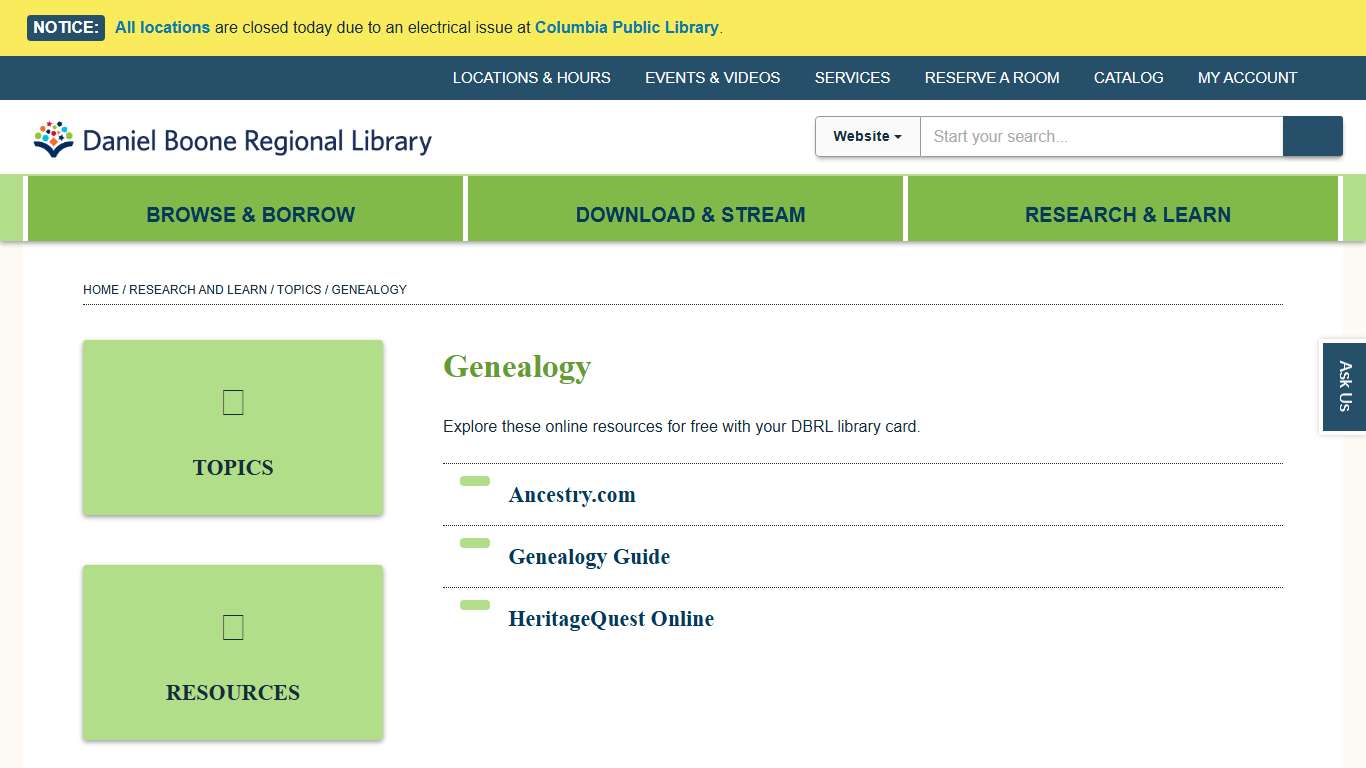The image size is (1366, 768).
Task: Click the search submit button
Action: [x=1312, y=136]
